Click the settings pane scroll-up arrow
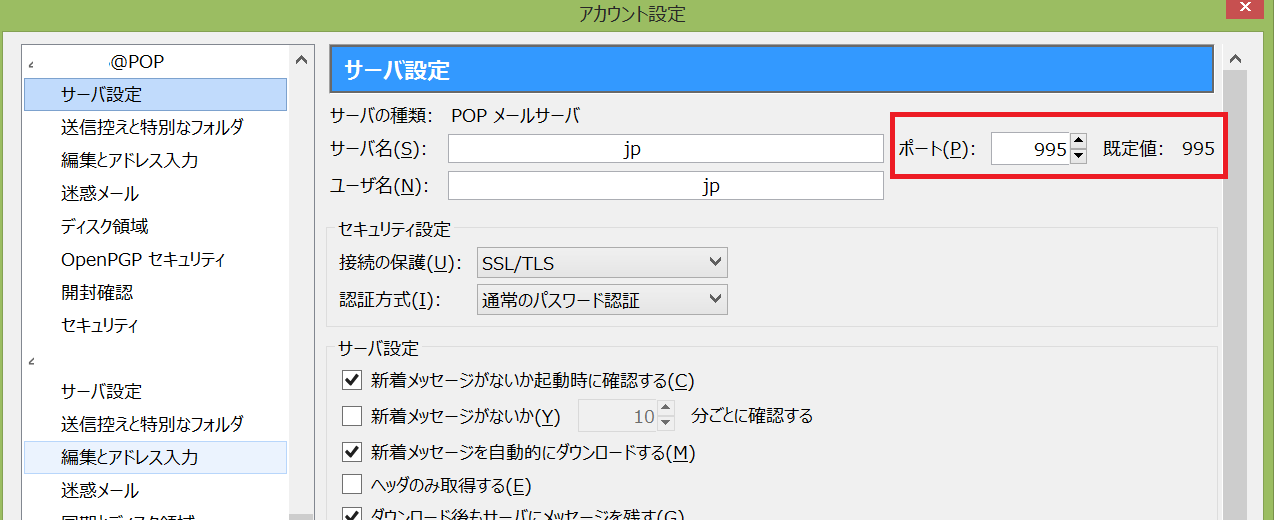 (1236, 59)
